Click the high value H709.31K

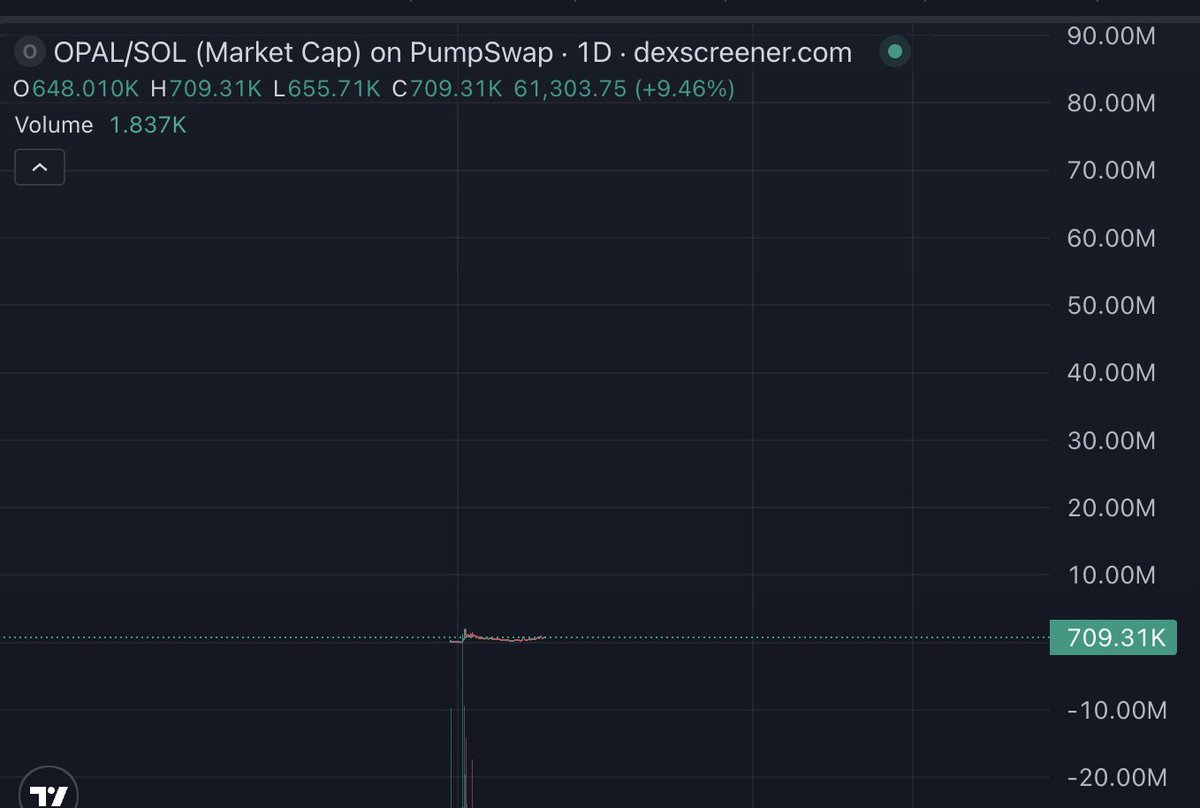click(x=206, y=89)
